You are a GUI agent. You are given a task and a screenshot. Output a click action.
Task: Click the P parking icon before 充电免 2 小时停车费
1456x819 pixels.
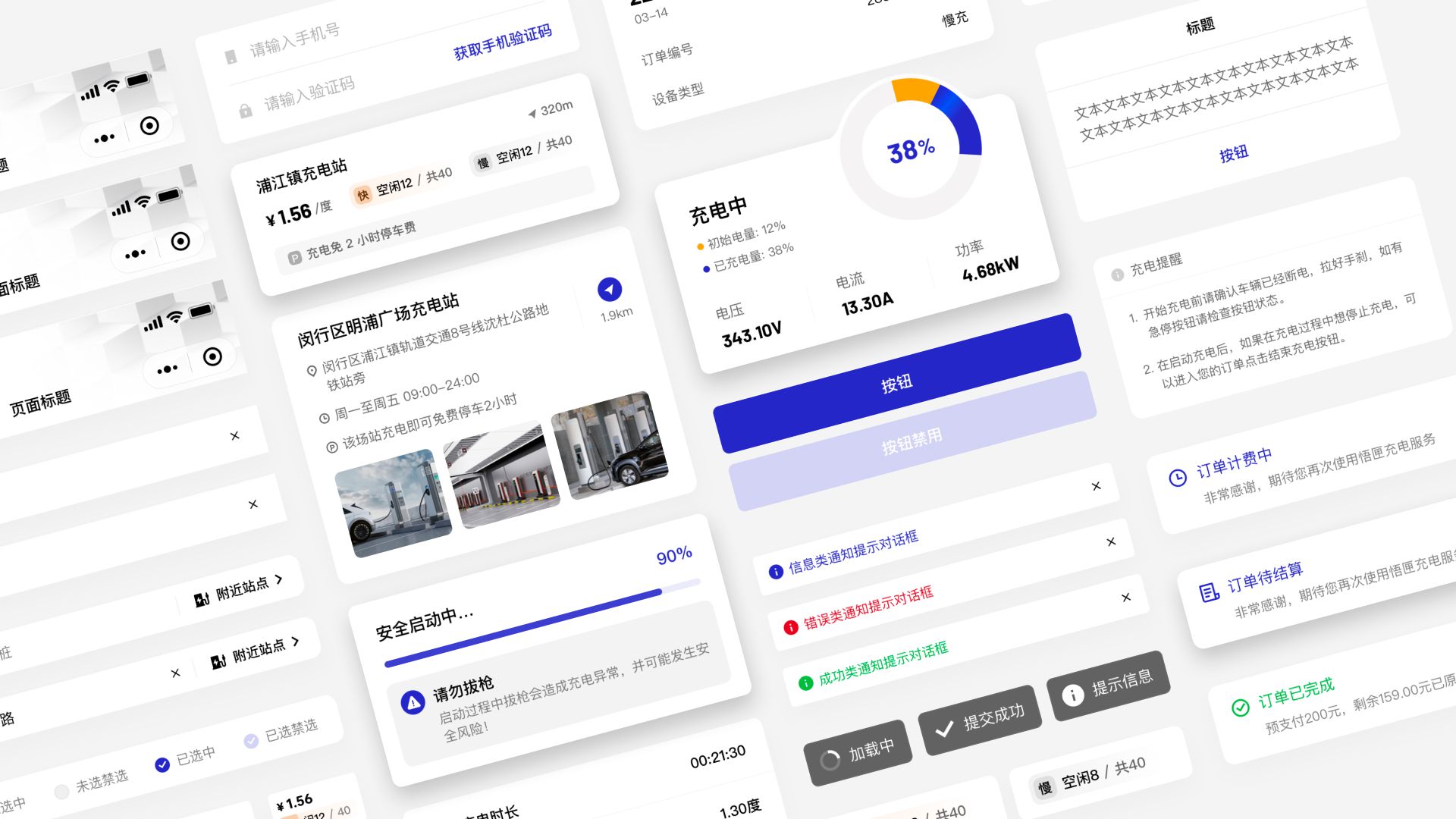pyautogui.click(x=295, y=258)
